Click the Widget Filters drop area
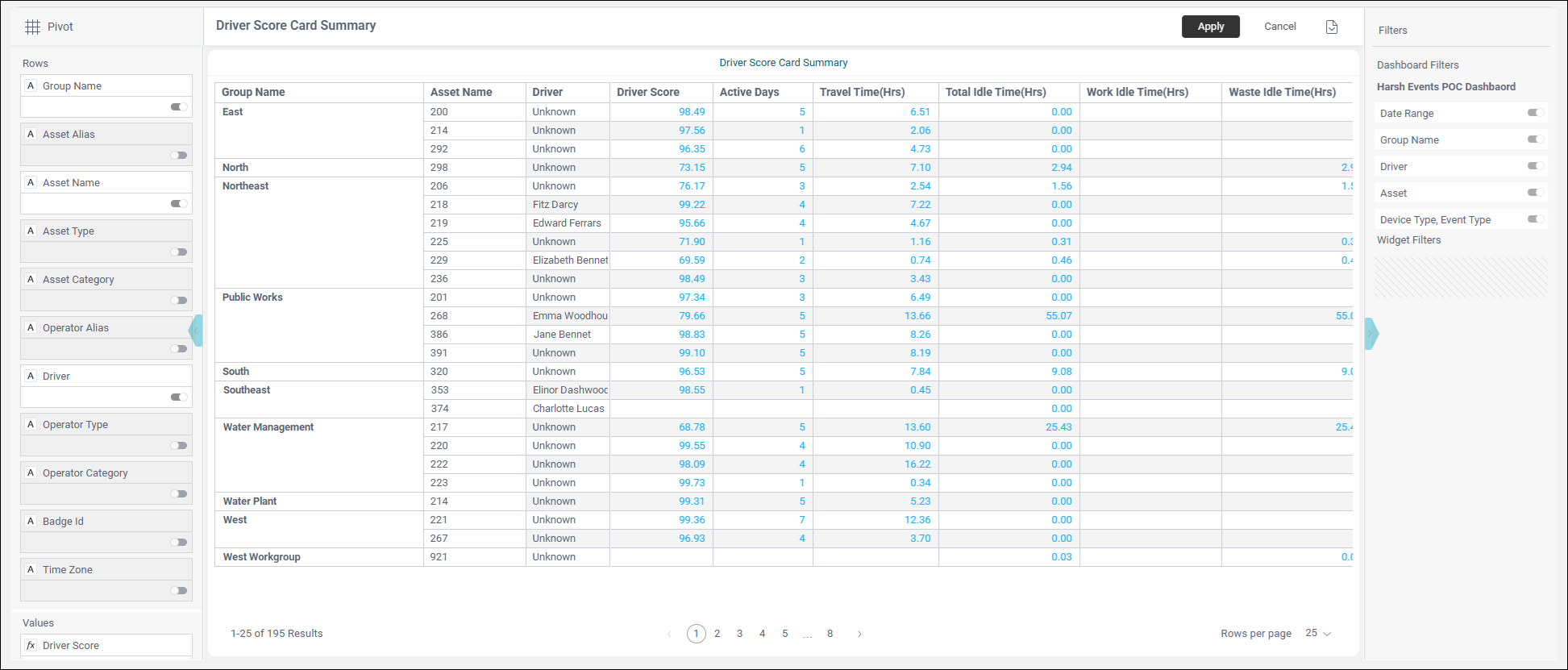 click(1461, 277)
